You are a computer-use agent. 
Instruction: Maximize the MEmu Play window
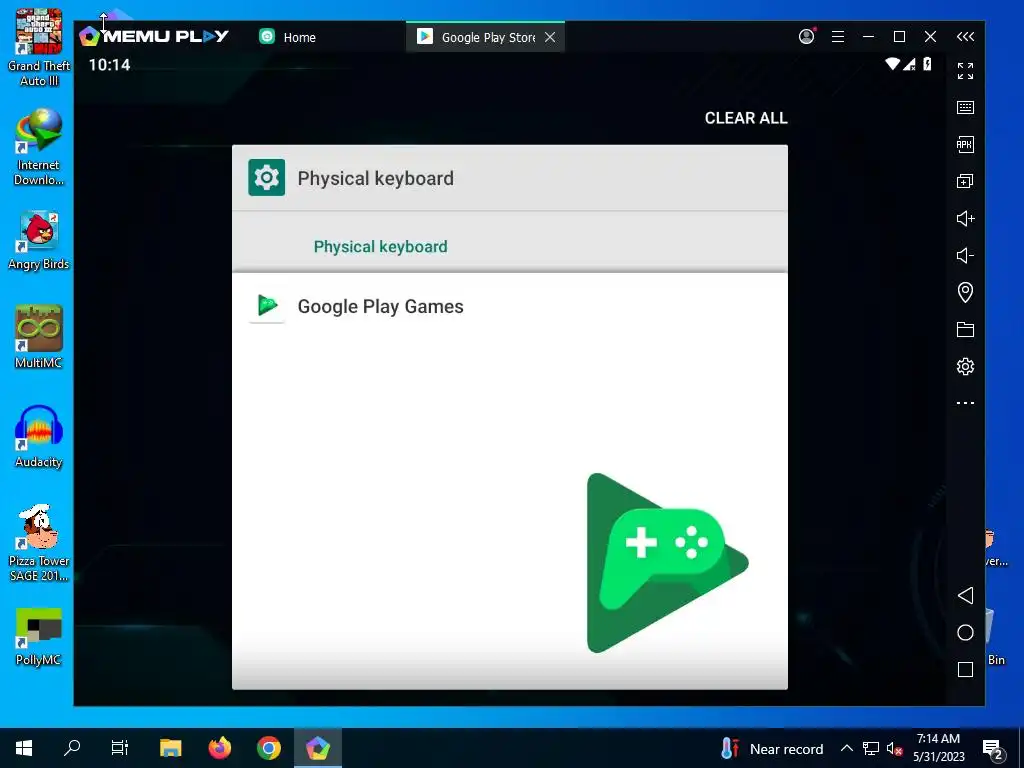click(x=899, y=37)
